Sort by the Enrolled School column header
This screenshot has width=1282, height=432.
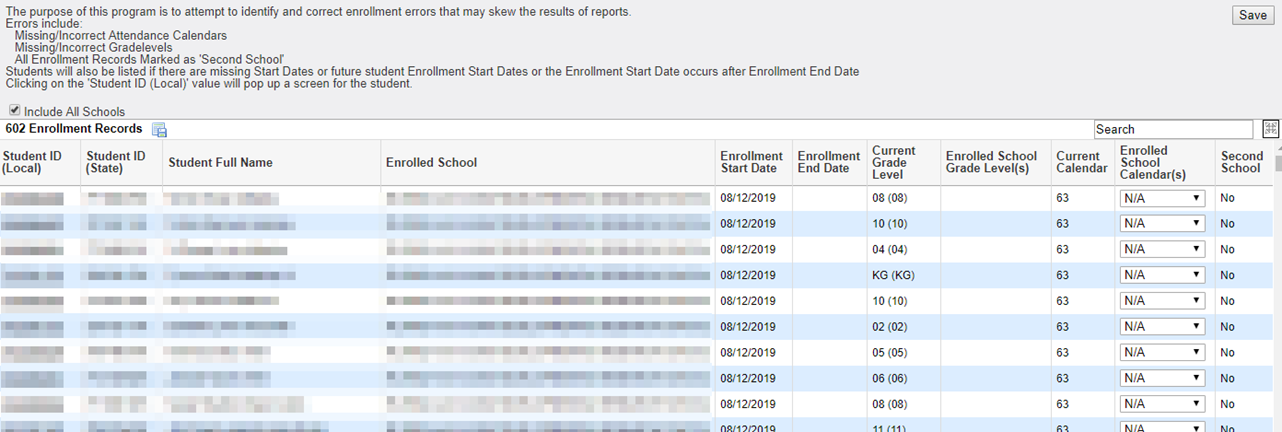pos(431,163)
